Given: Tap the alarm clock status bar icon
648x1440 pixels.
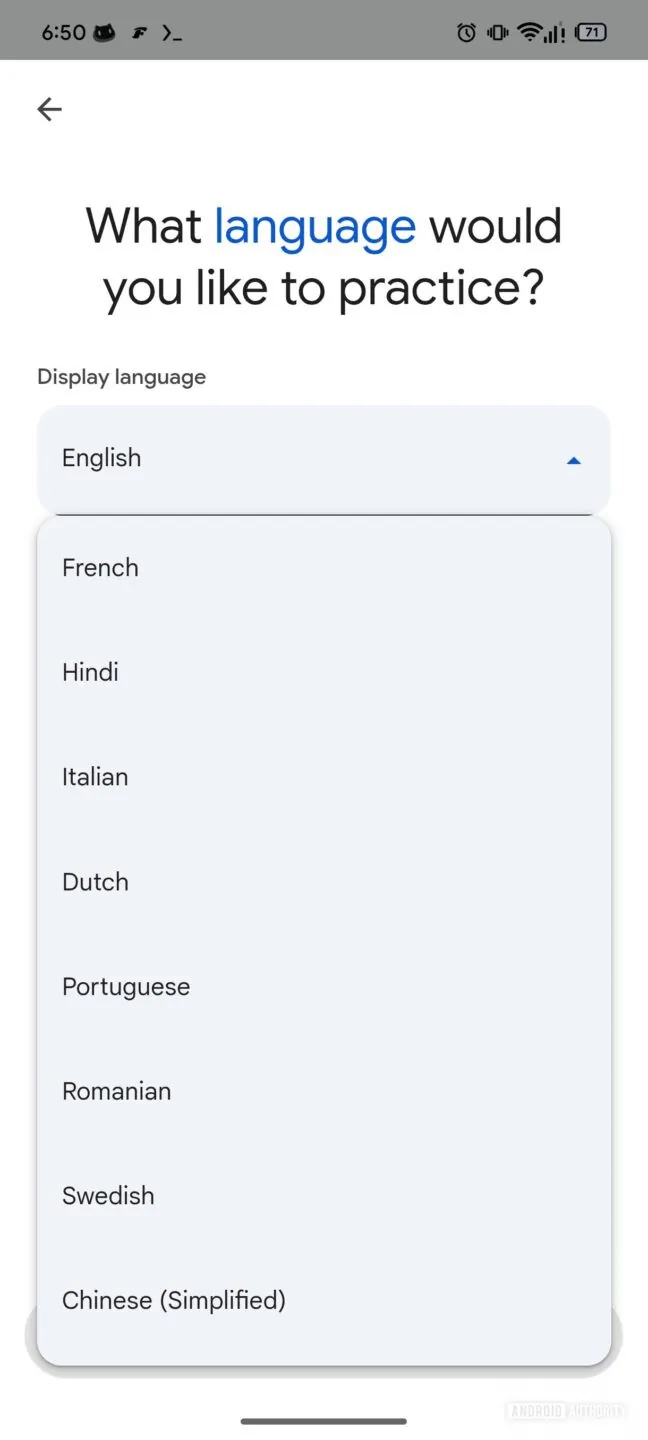Looking at the screenshot, I should click(465, 32).
